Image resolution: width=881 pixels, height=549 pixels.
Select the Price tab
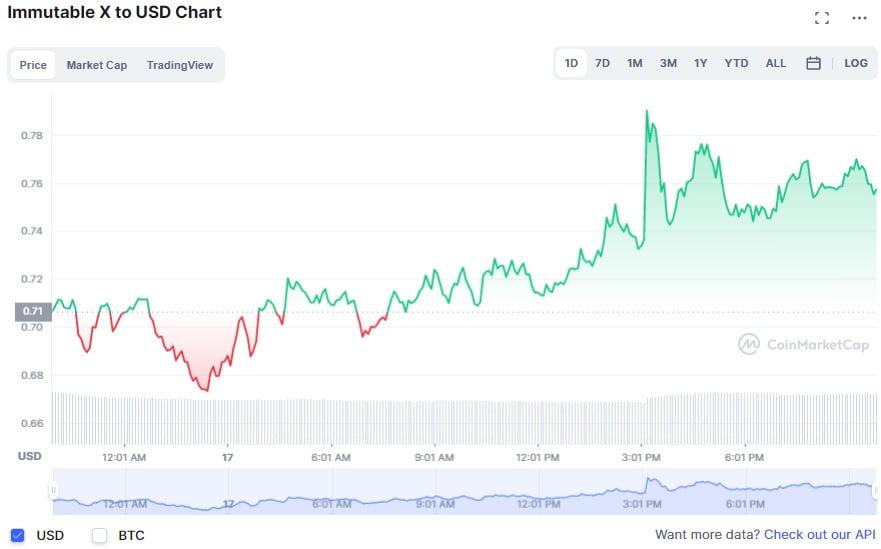click(33, 65)
